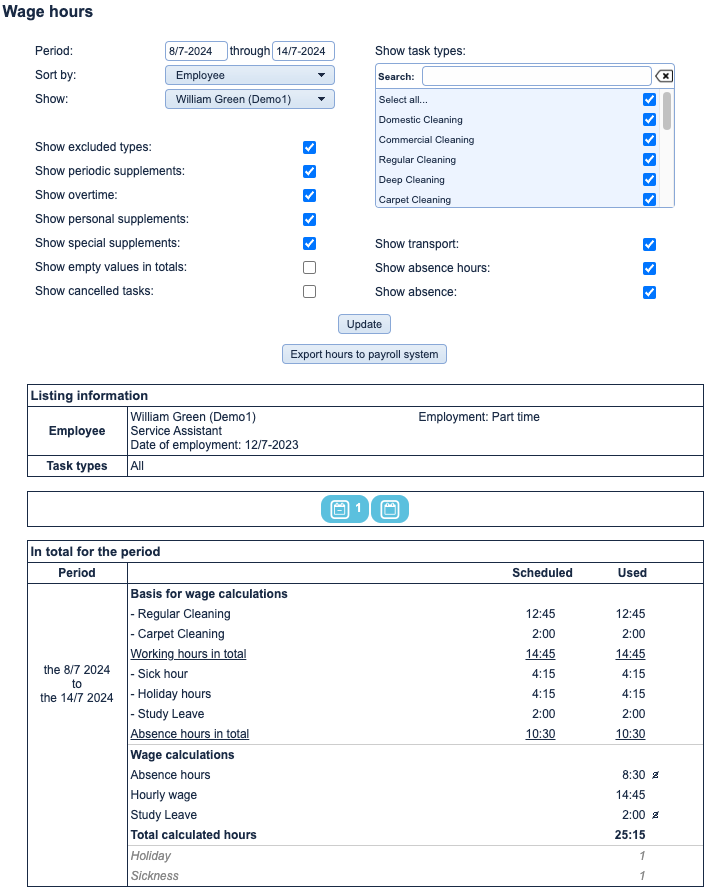Viewport: 712px width, 893px height.
Task: Toggle Show periodic supplements checkbox
Action: click(x=309, y=171)
